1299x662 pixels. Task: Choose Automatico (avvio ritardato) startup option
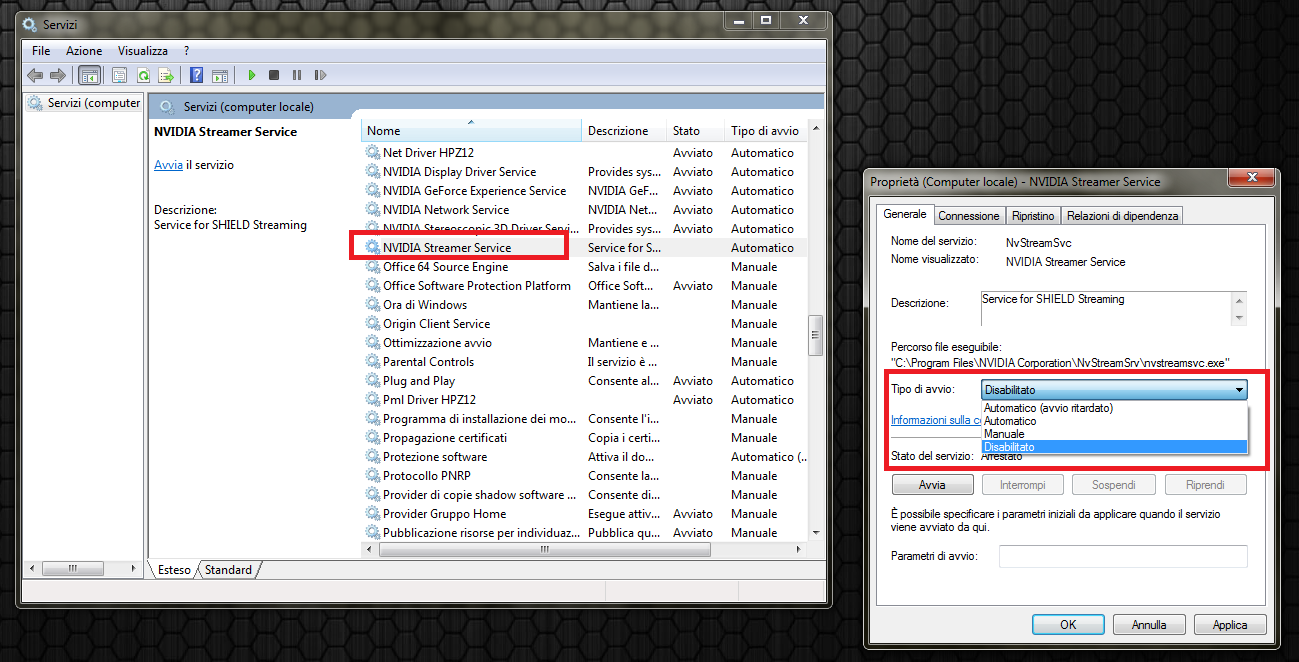[x=1114, y=408]
